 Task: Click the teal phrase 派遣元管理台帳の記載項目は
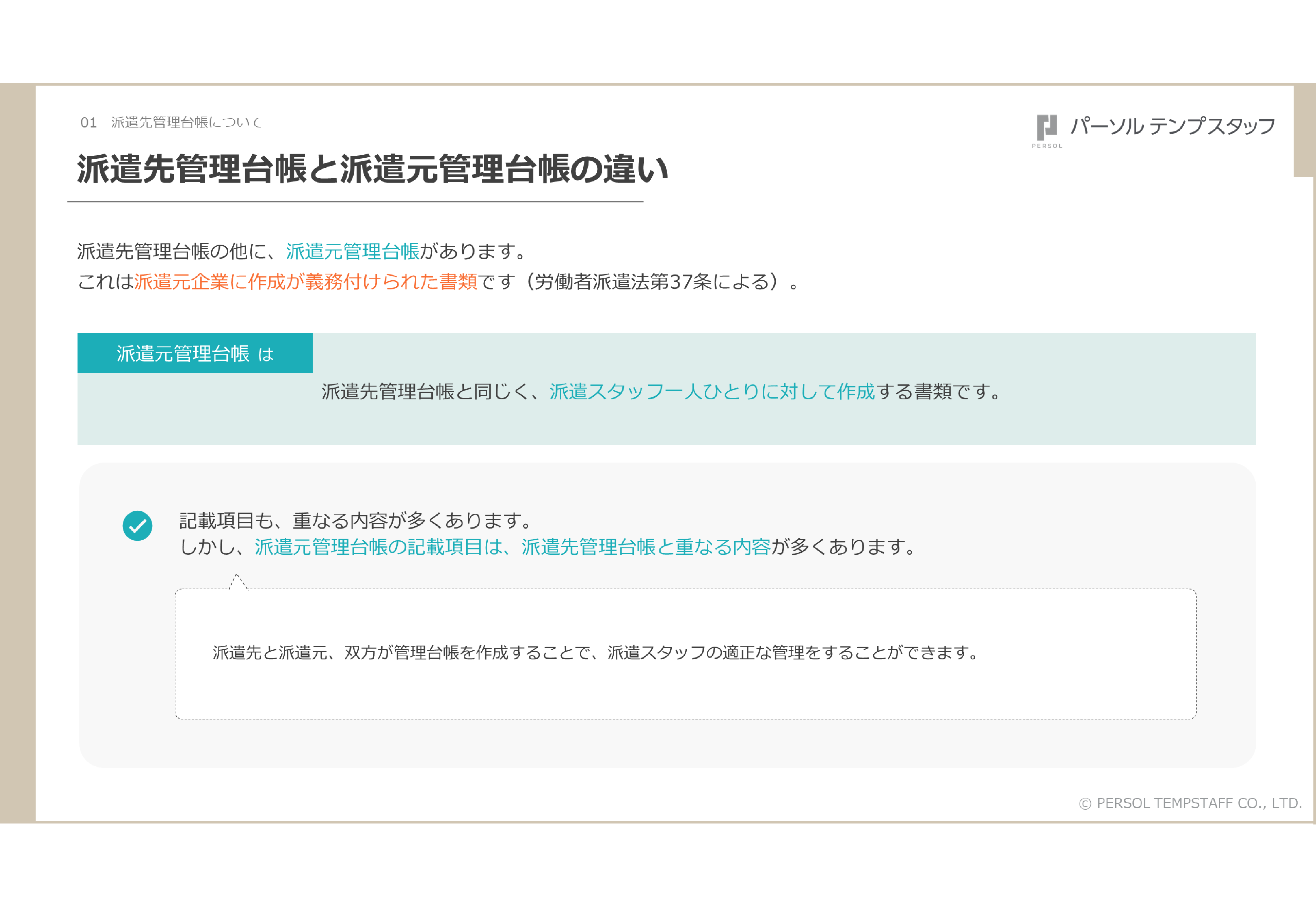(x=378, y=547)
